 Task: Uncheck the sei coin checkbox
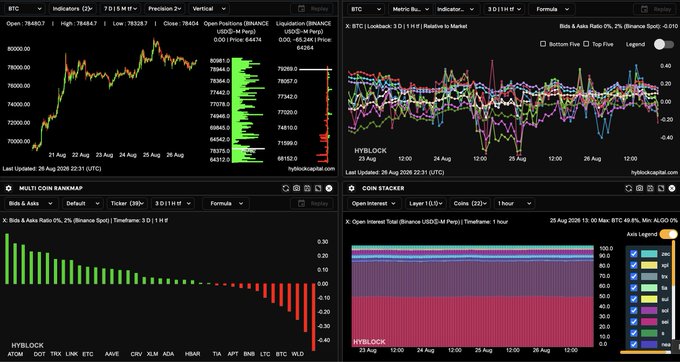tap(634, 322)
